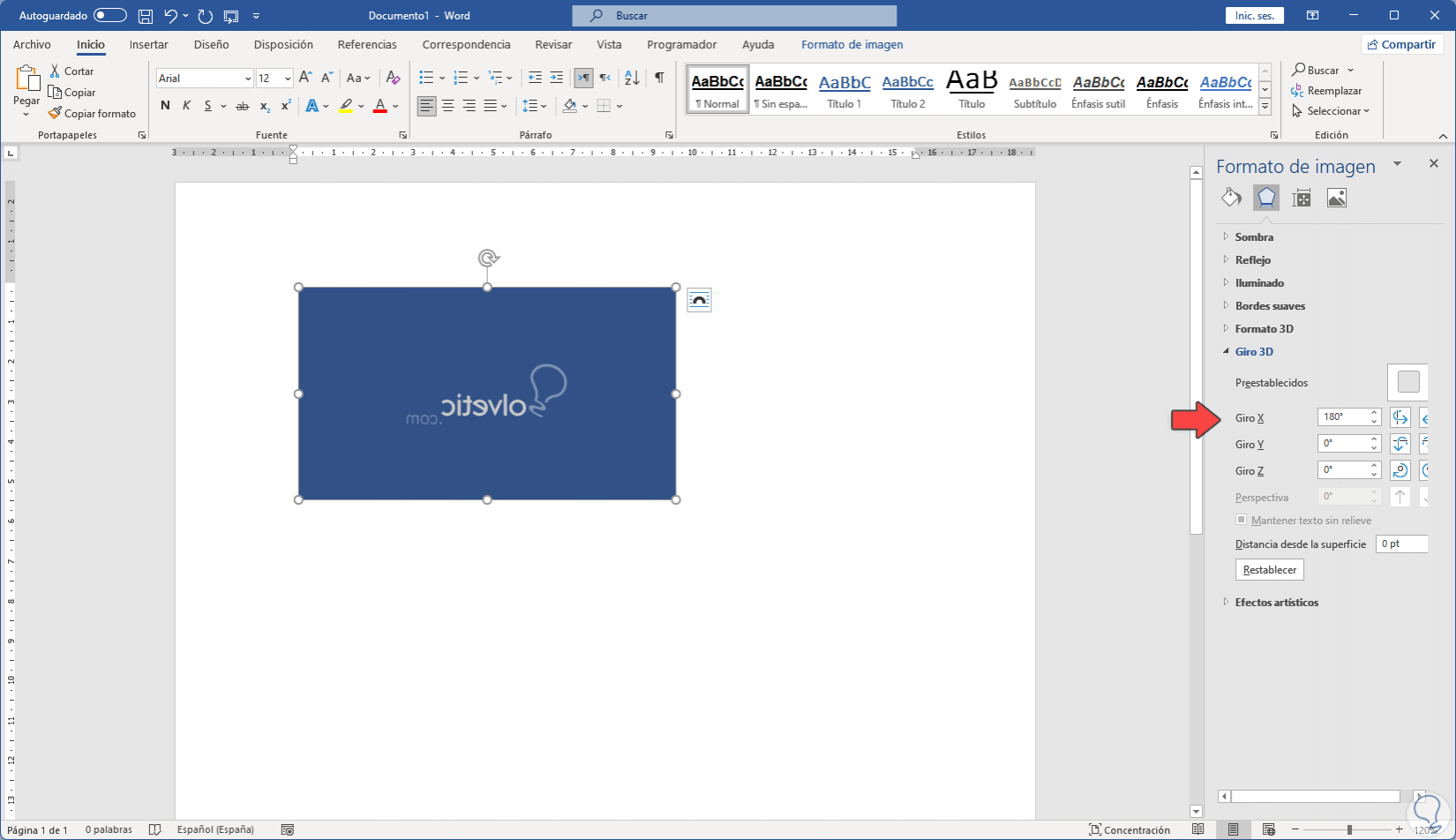Switch to Concentración focus mode

[x=1130, y=829]
